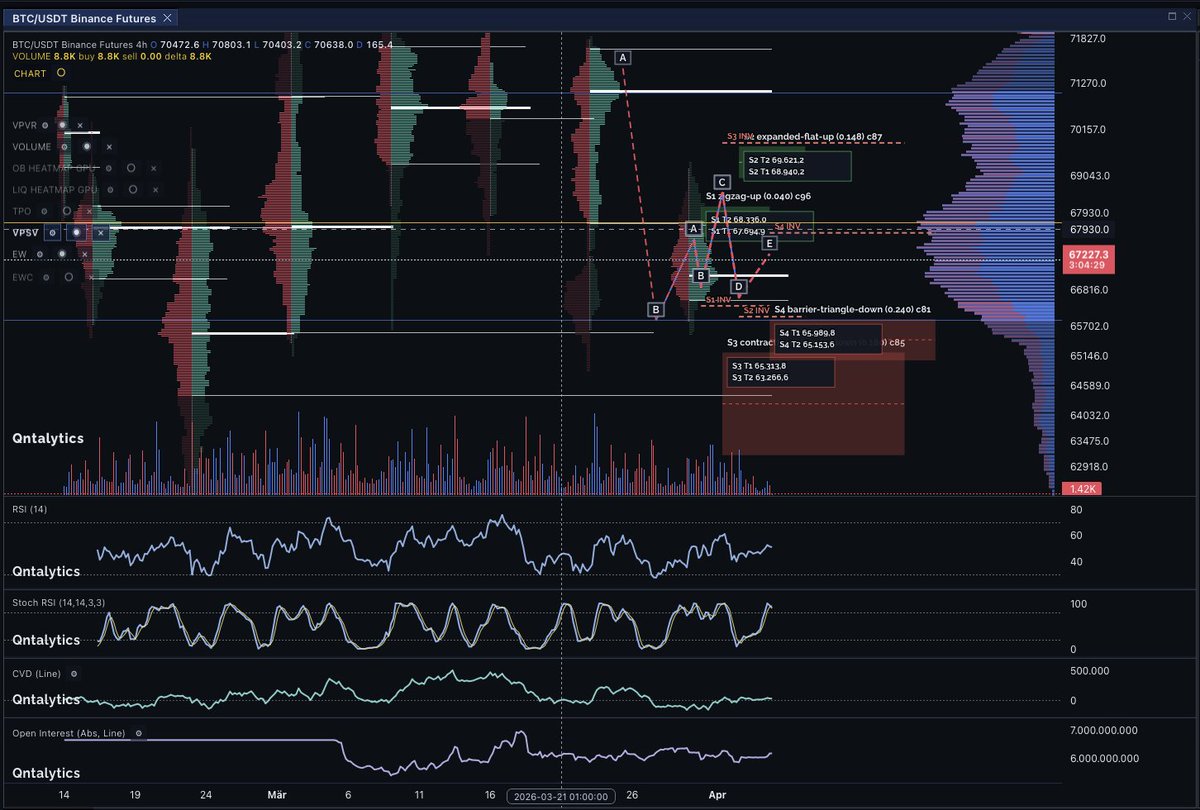Toggle VPSV indicator visibility circle

click(76, 232)
